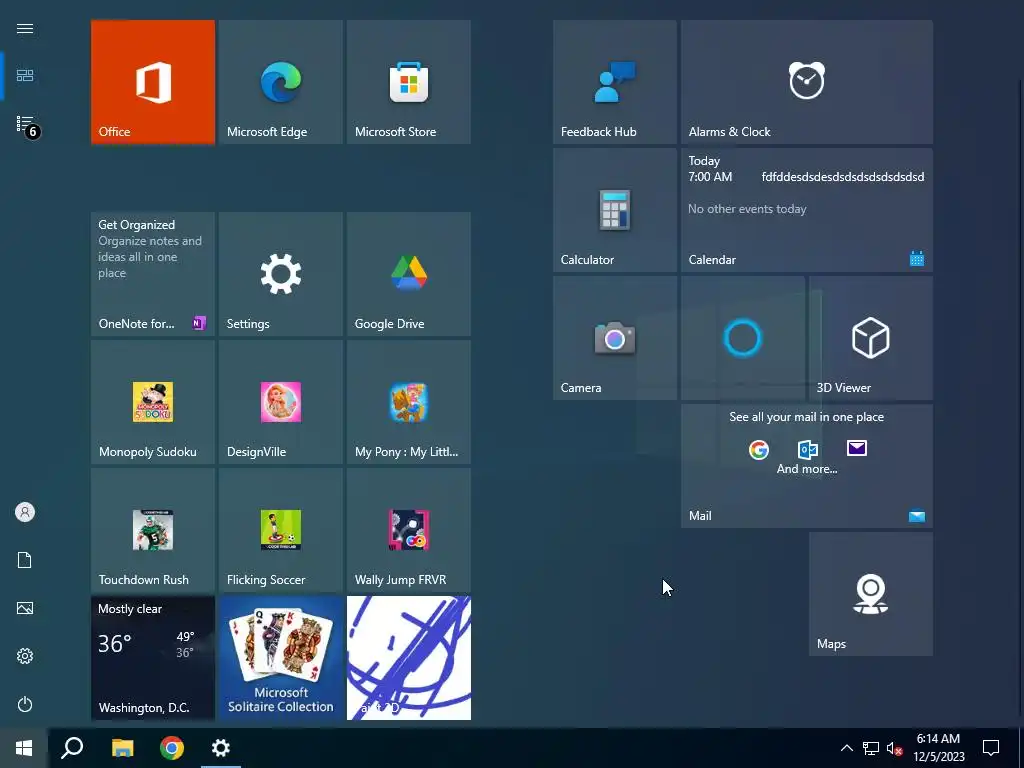Screen dimensions: 1024x768
Task: Open Touchdown Rush game tile
Action: tap(153, 530)
